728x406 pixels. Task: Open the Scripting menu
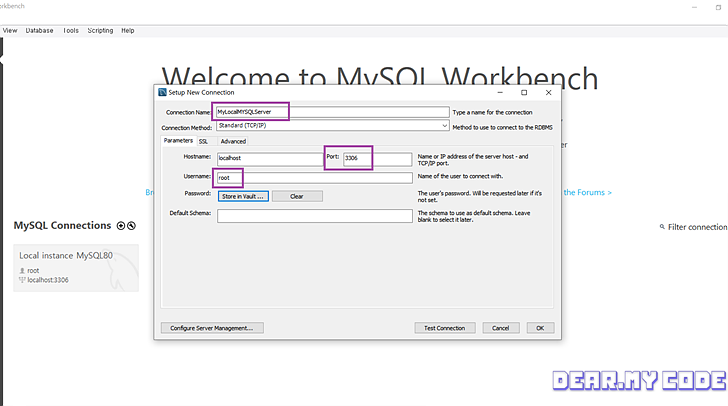(x=100, y=31)
